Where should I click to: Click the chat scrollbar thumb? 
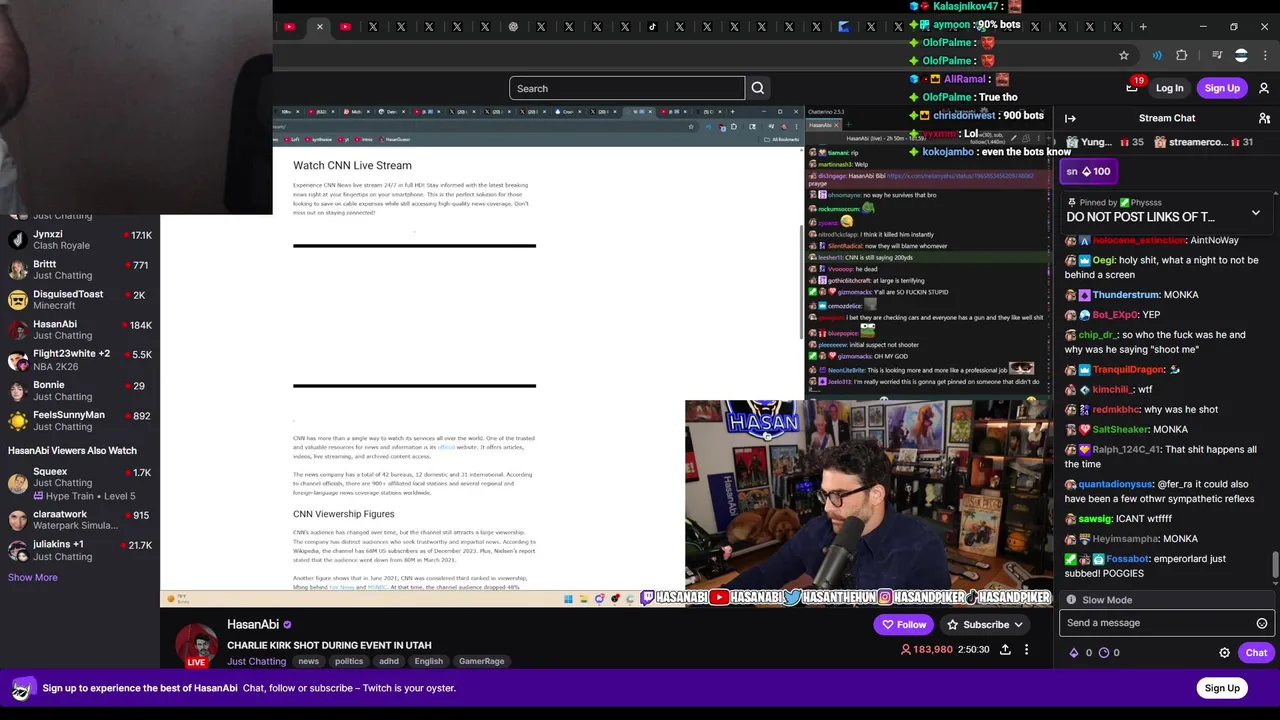tap(1274, 565)
